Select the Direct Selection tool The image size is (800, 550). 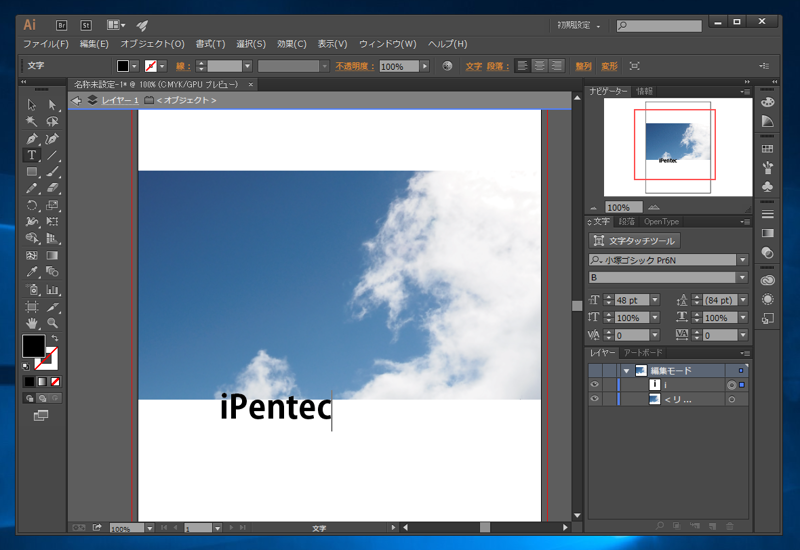click(52, 105)
